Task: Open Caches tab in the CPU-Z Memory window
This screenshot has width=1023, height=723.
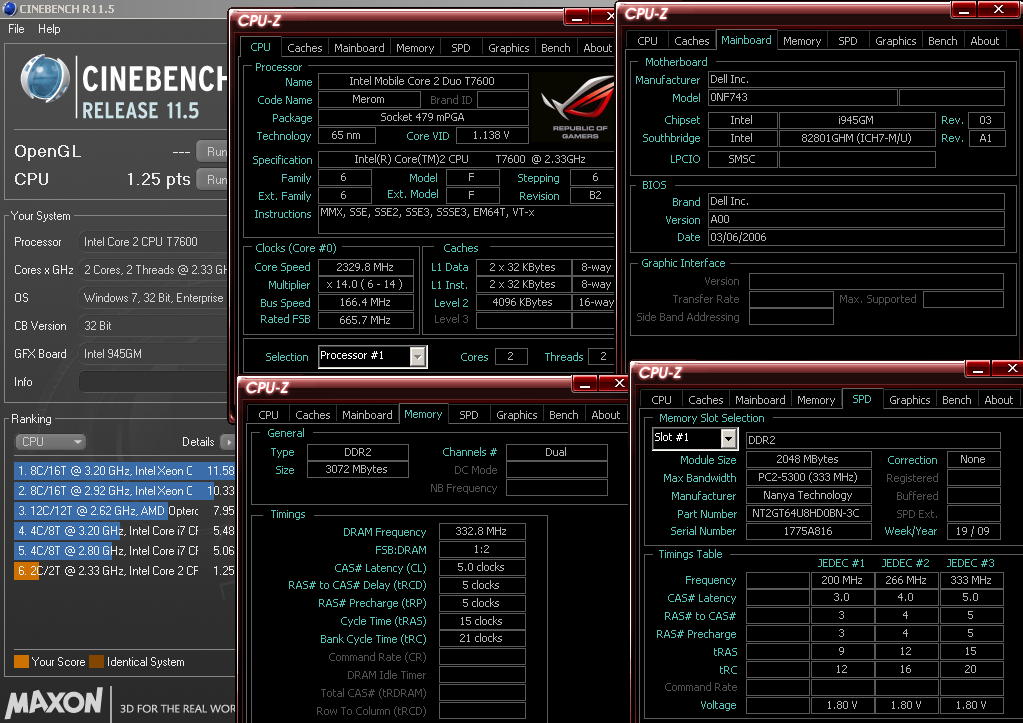Action: coord(313,415)
